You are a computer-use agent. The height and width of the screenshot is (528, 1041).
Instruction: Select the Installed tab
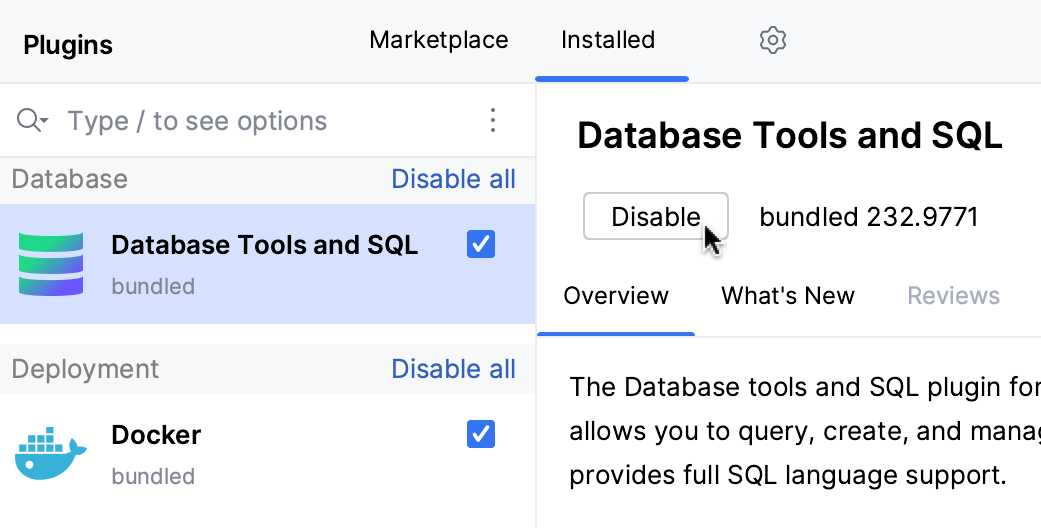[608, 40]
